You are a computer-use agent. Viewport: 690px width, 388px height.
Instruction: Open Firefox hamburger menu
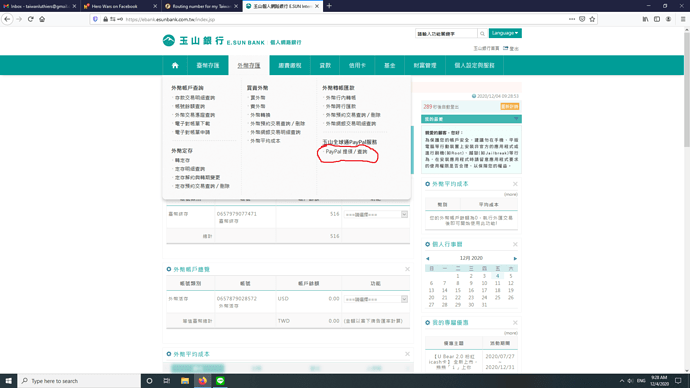point(683,19)
